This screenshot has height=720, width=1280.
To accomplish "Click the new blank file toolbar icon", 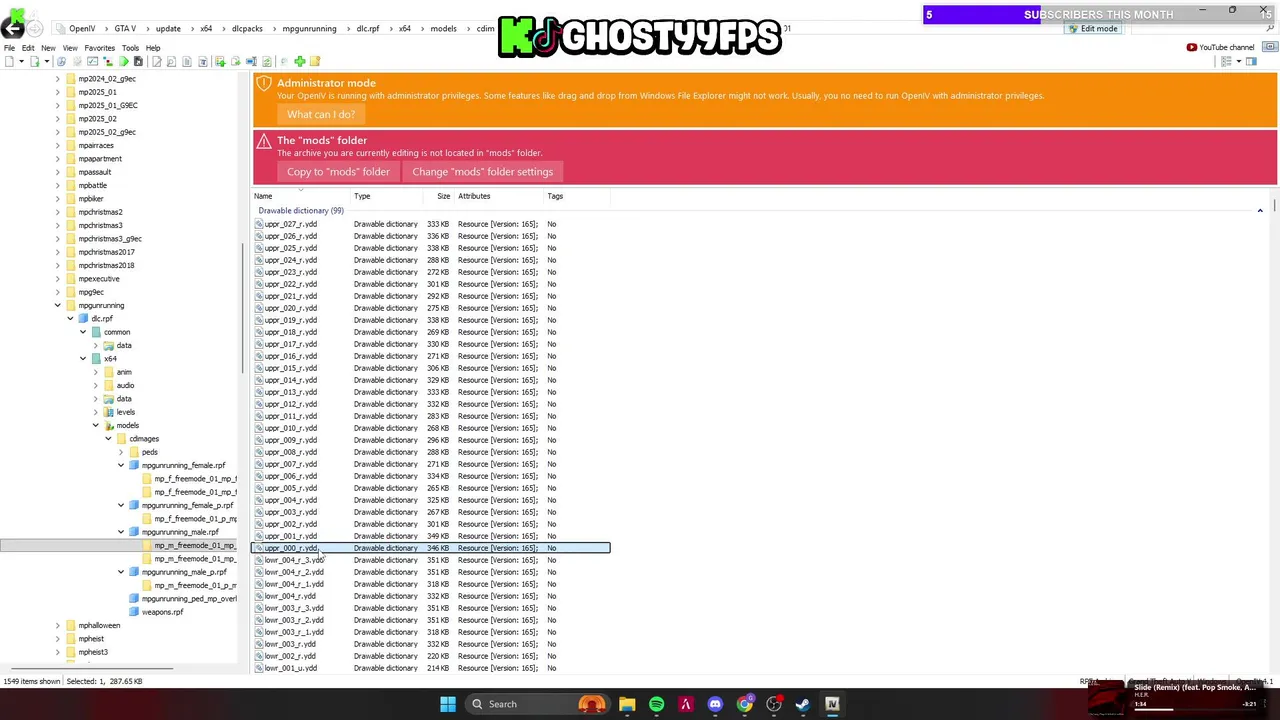I will click(9, 62).
